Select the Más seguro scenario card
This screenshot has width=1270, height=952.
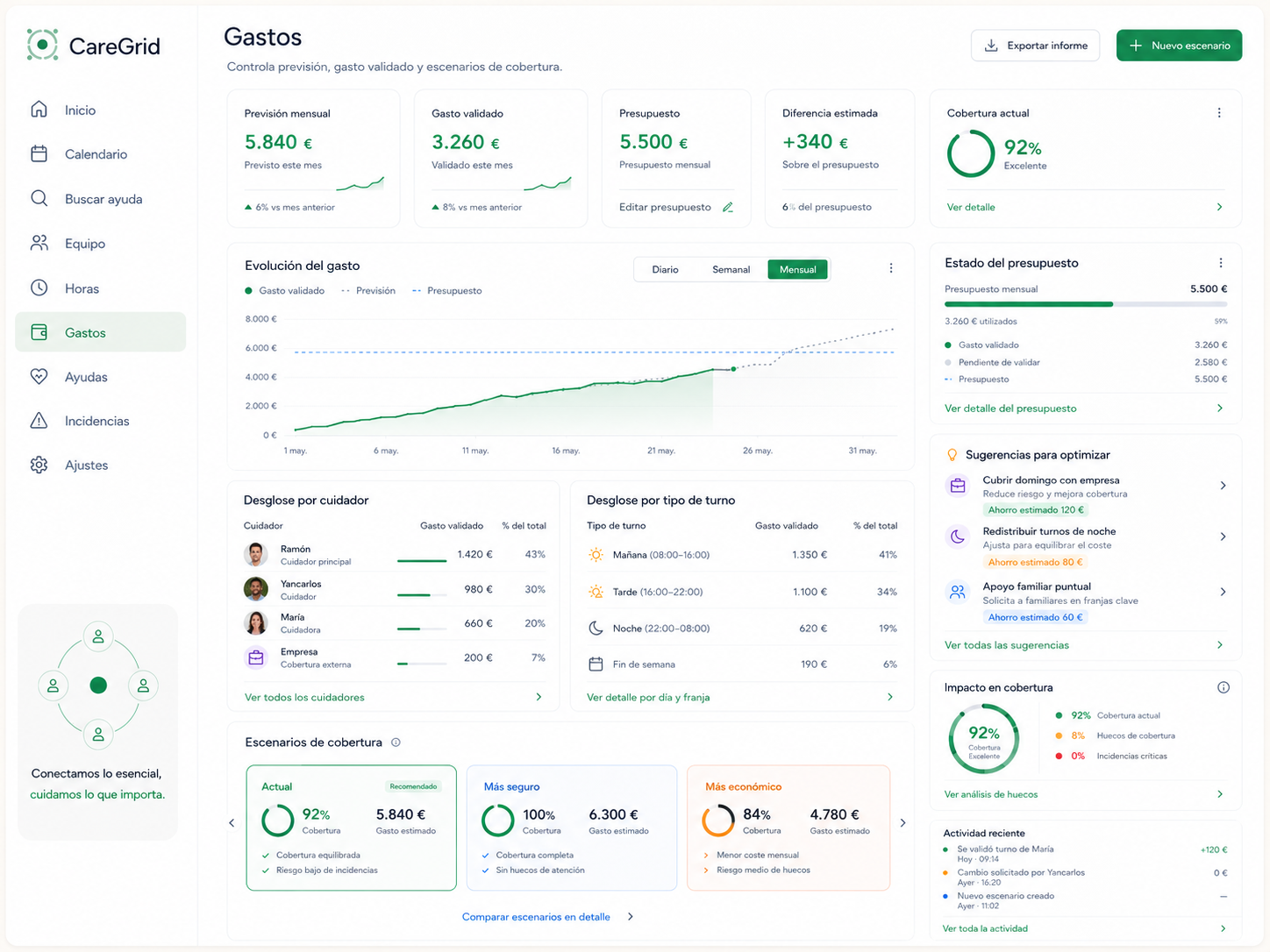point(571,828)
